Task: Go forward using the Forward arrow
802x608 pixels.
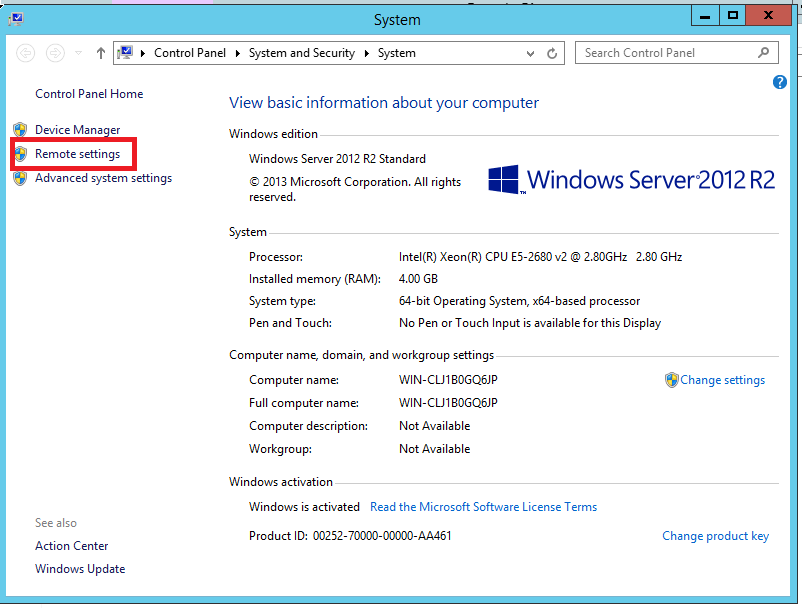Action: pyautogui.click(x=55, y=53)
